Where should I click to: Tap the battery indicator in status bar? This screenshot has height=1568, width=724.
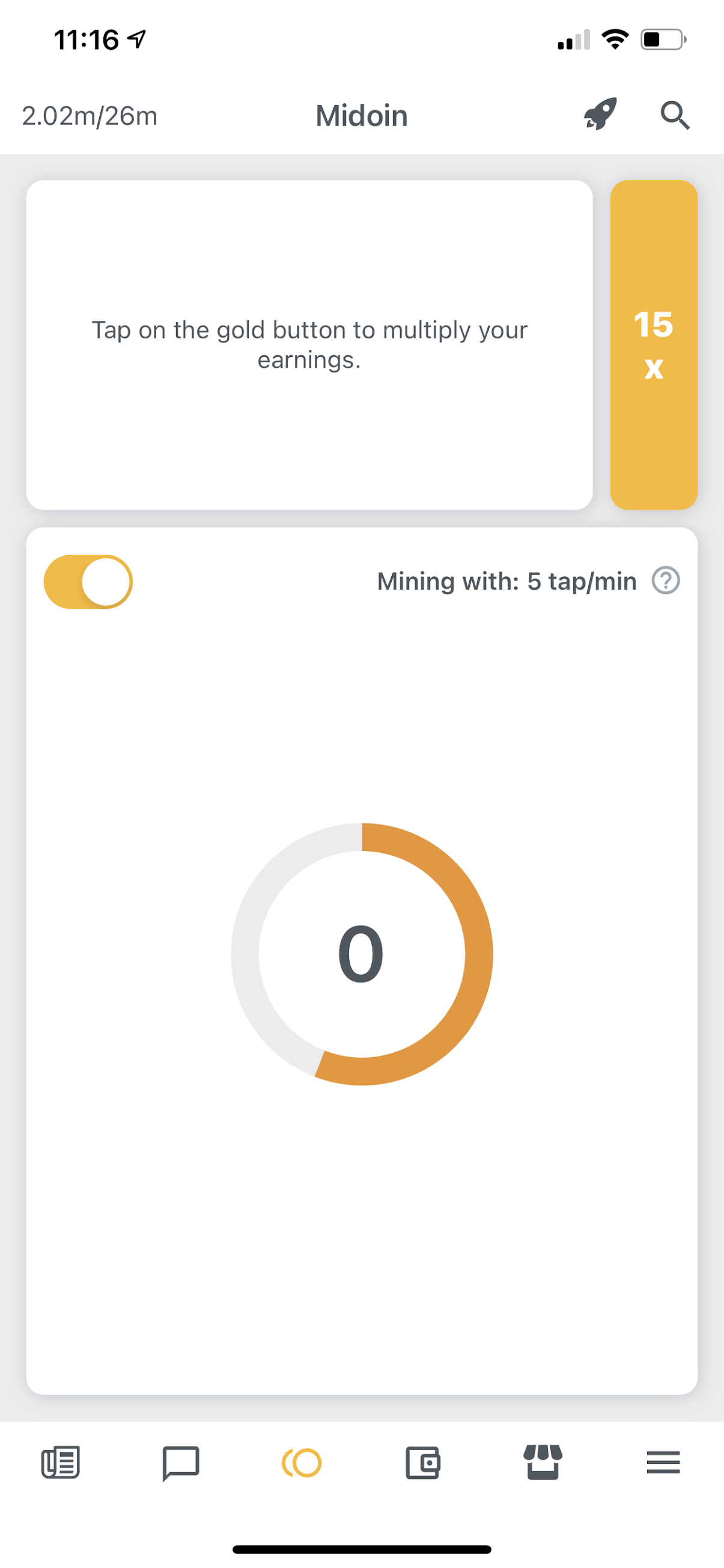[x=663, y=40]
